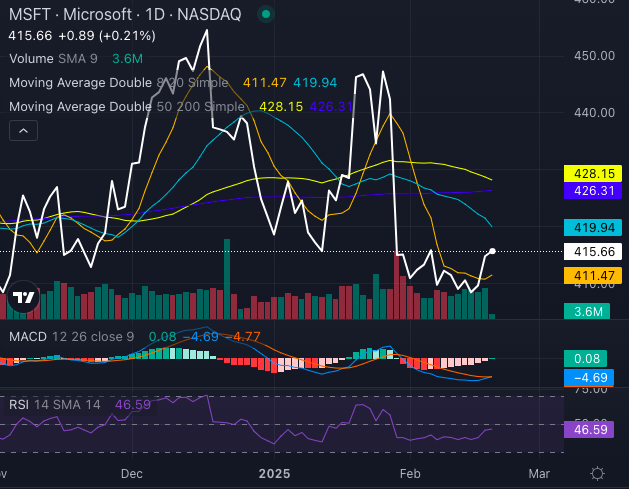Image resolution: width=629 pixels, height=489 pixels.
Task: Click the purple 426.31 price label
Action: 592,190
